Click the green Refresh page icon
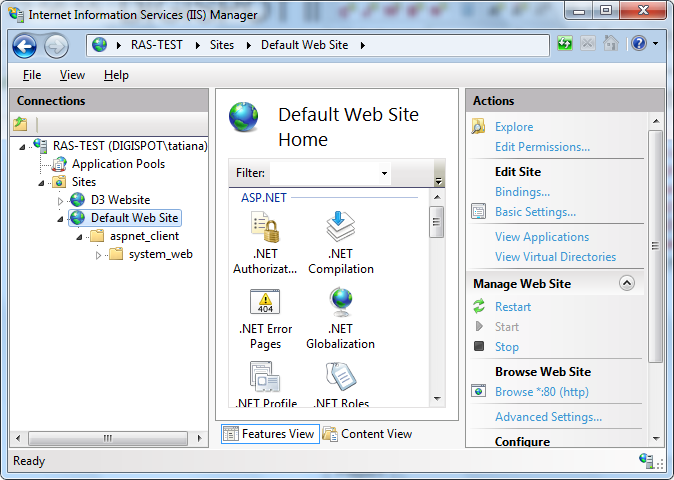Viewport: 674px width, 480px height. 564,44
